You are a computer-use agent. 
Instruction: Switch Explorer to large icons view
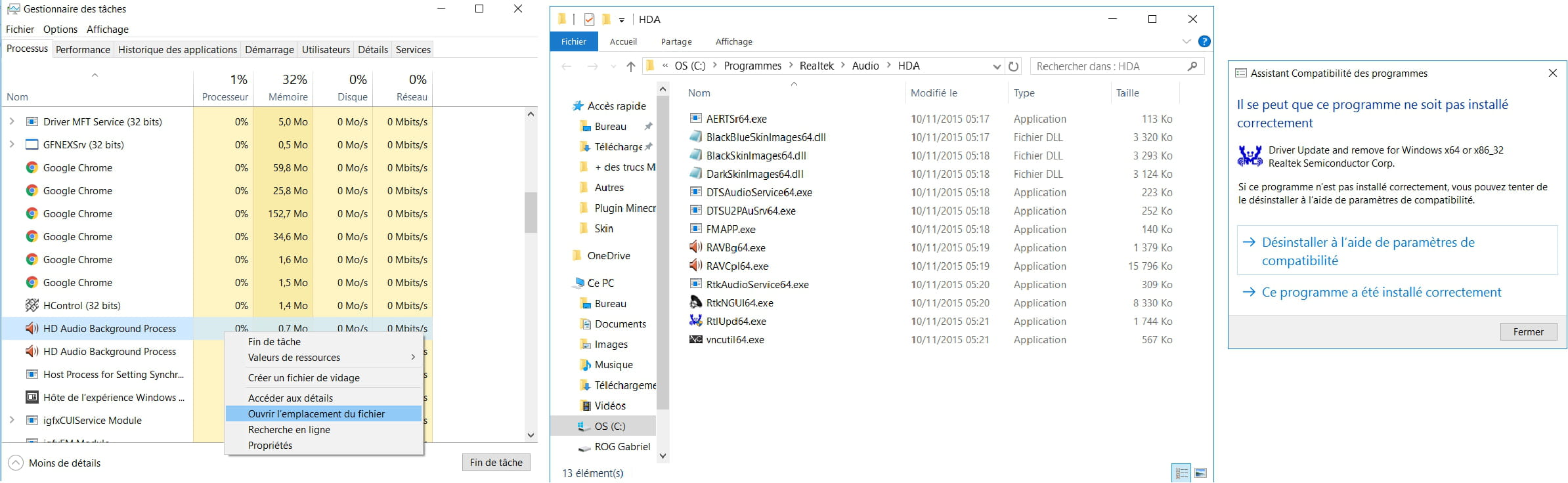point(1200,473)
